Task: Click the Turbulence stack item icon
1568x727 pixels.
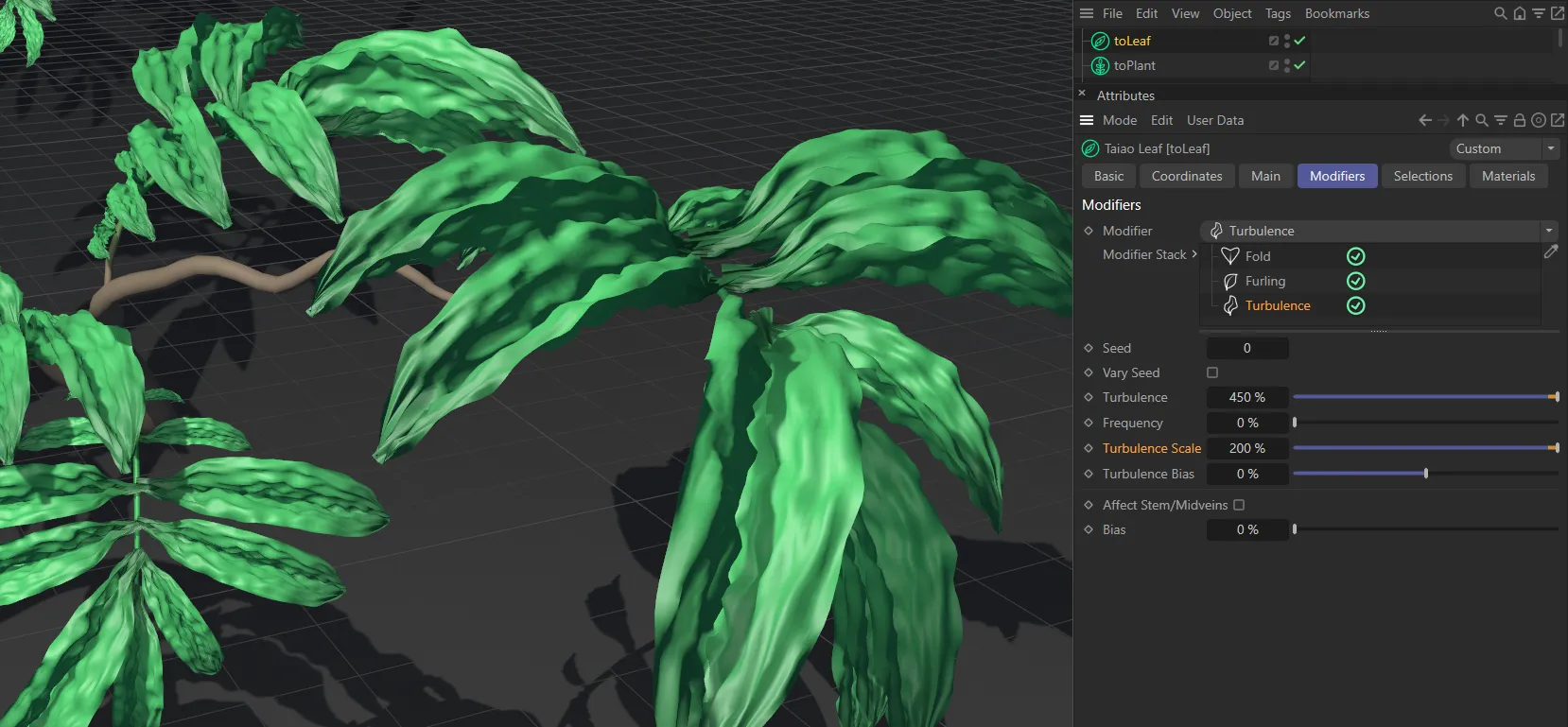Action: point(1230,305)
